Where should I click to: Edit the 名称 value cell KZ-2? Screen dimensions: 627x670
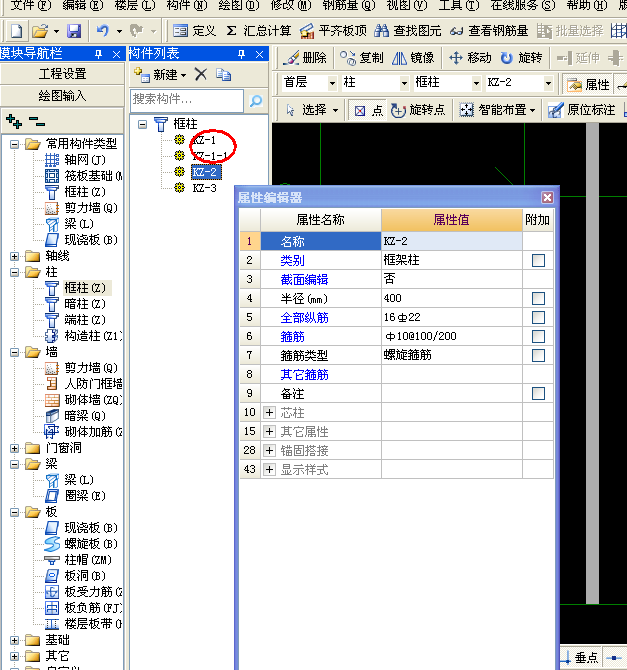coord(451,241)
